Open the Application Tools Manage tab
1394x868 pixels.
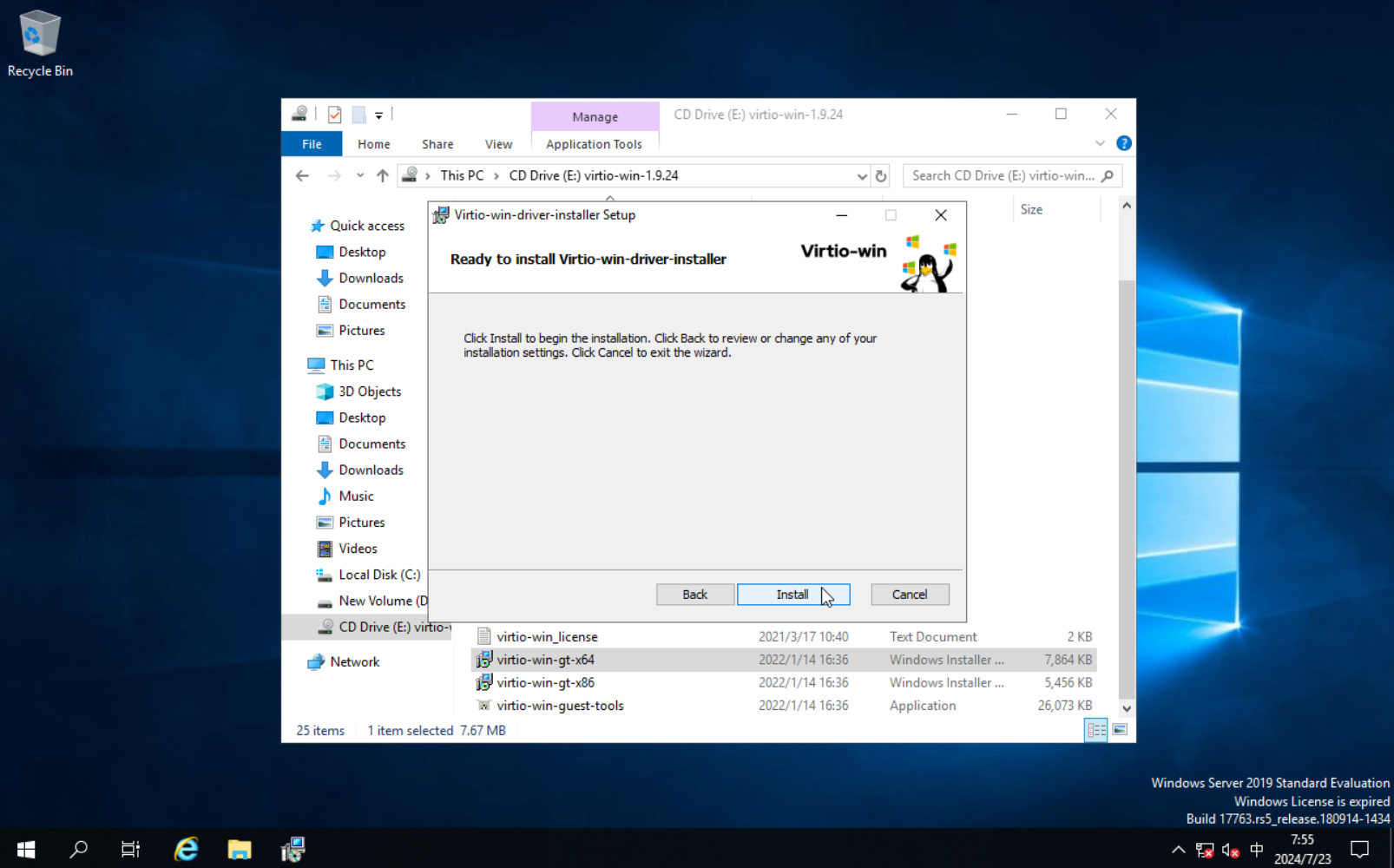tap(595, 116)
